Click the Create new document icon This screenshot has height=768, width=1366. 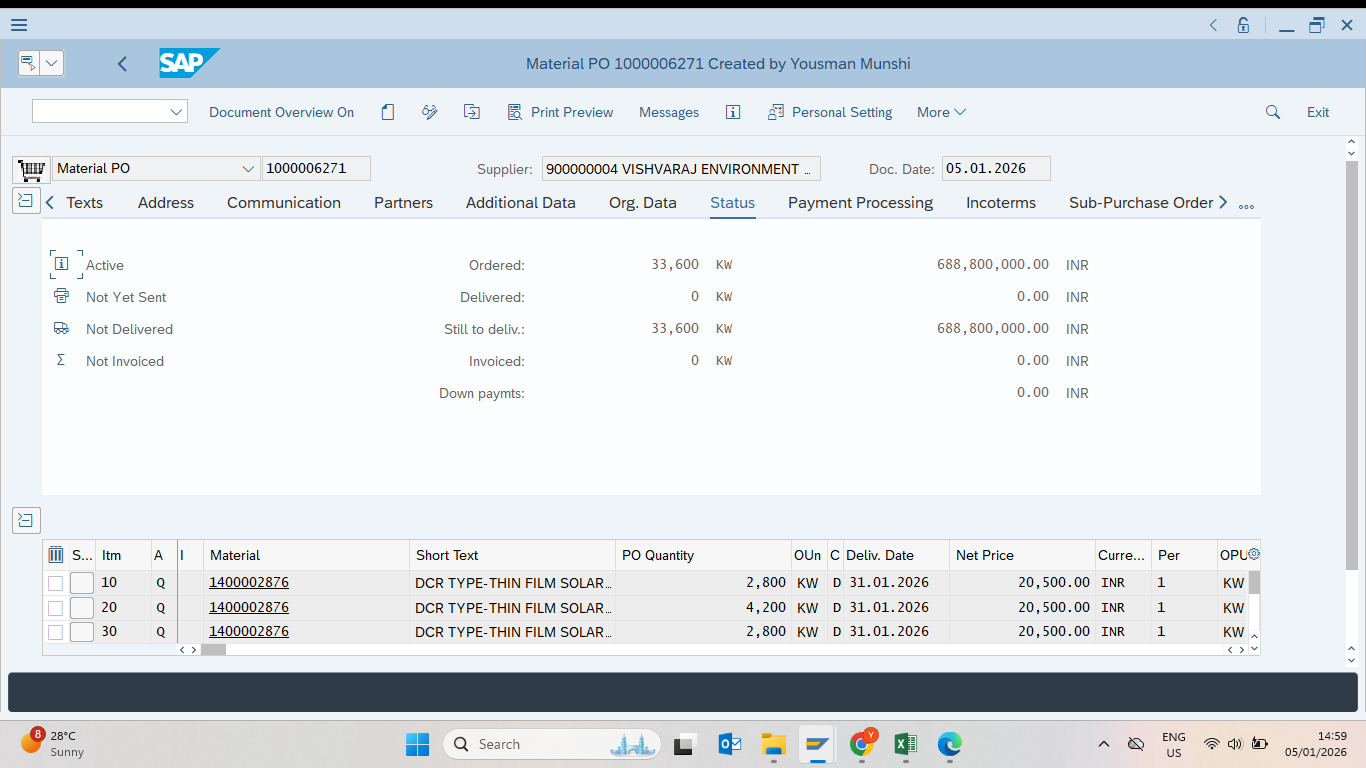point(388,112)
